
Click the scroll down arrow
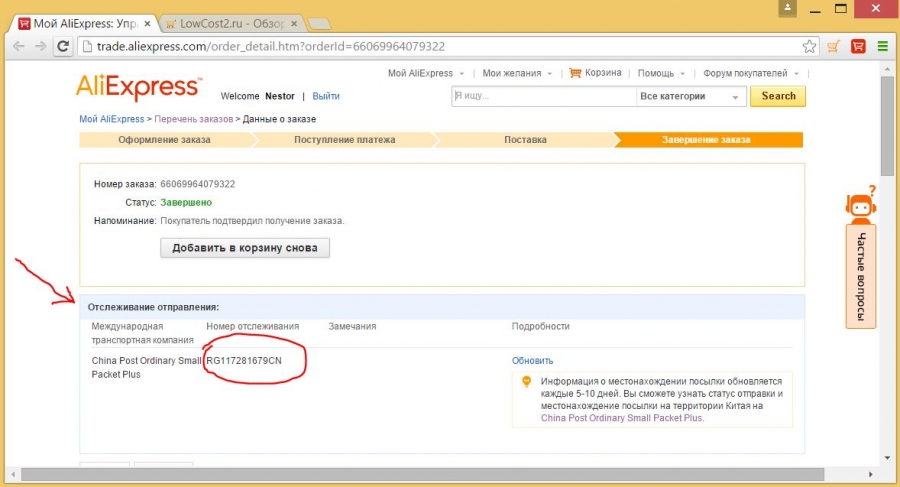click(887, 458)
